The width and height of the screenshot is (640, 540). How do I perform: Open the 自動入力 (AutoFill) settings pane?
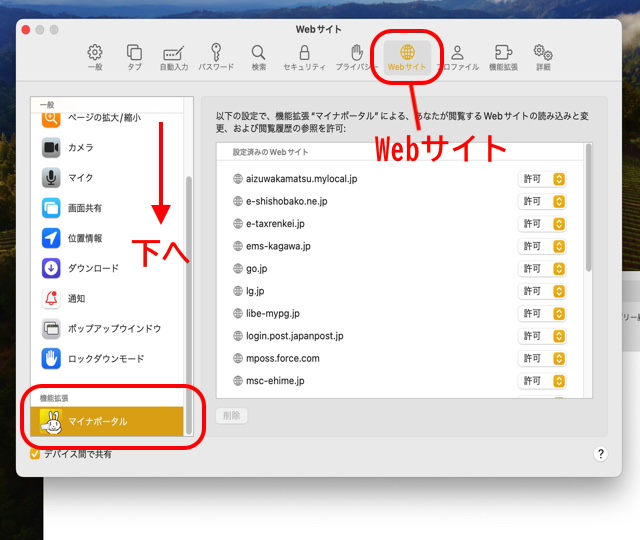click(174, 57)
